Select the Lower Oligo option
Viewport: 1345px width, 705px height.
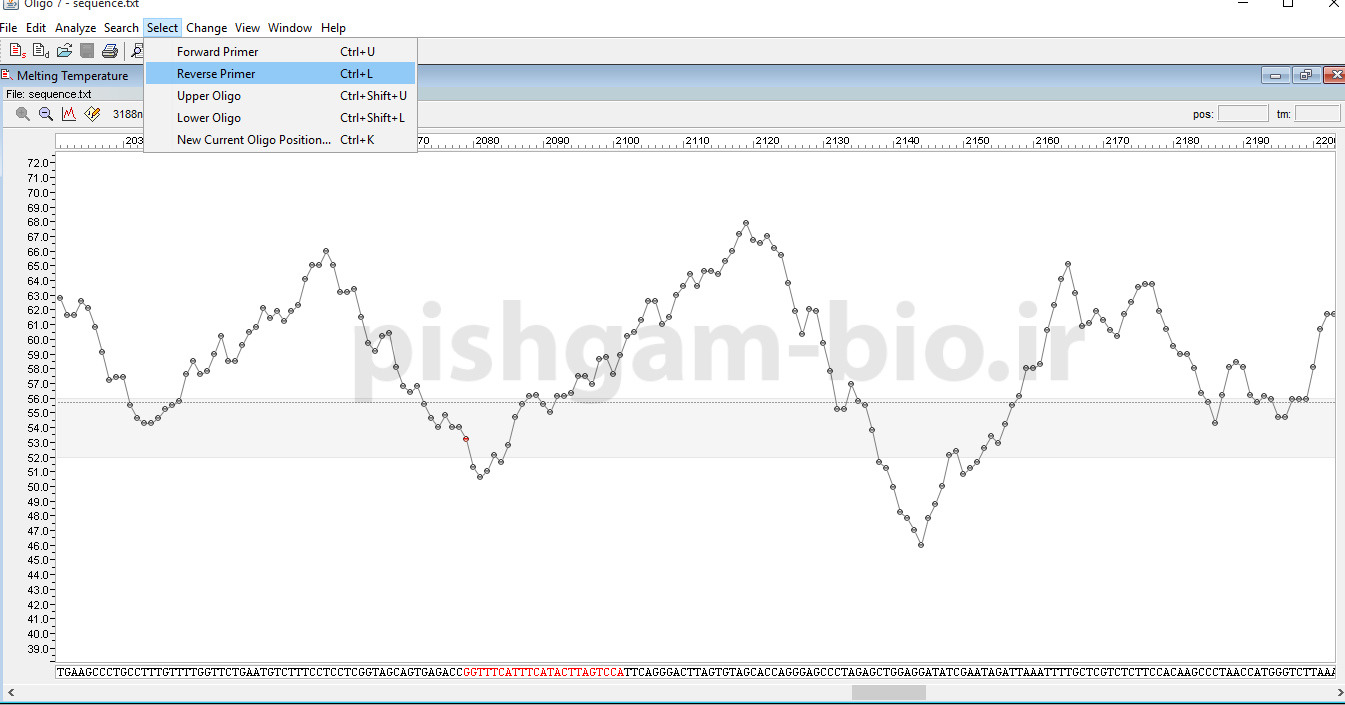pos(209,118)
